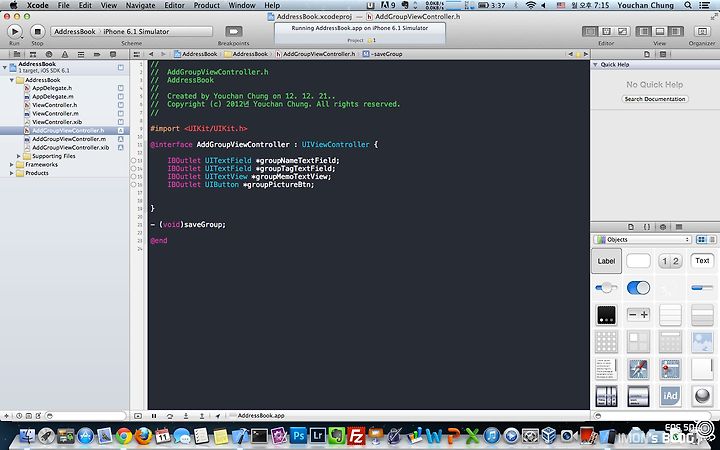This screenshot has height=450, width=720.
Task: Open the Editor menu
Action: pos(174,6)
